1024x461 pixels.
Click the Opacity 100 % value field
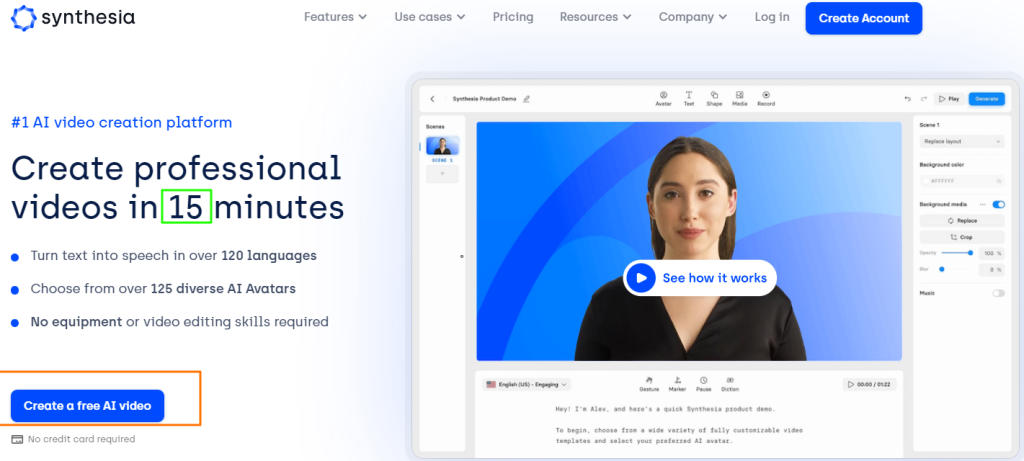click(991, 253)
